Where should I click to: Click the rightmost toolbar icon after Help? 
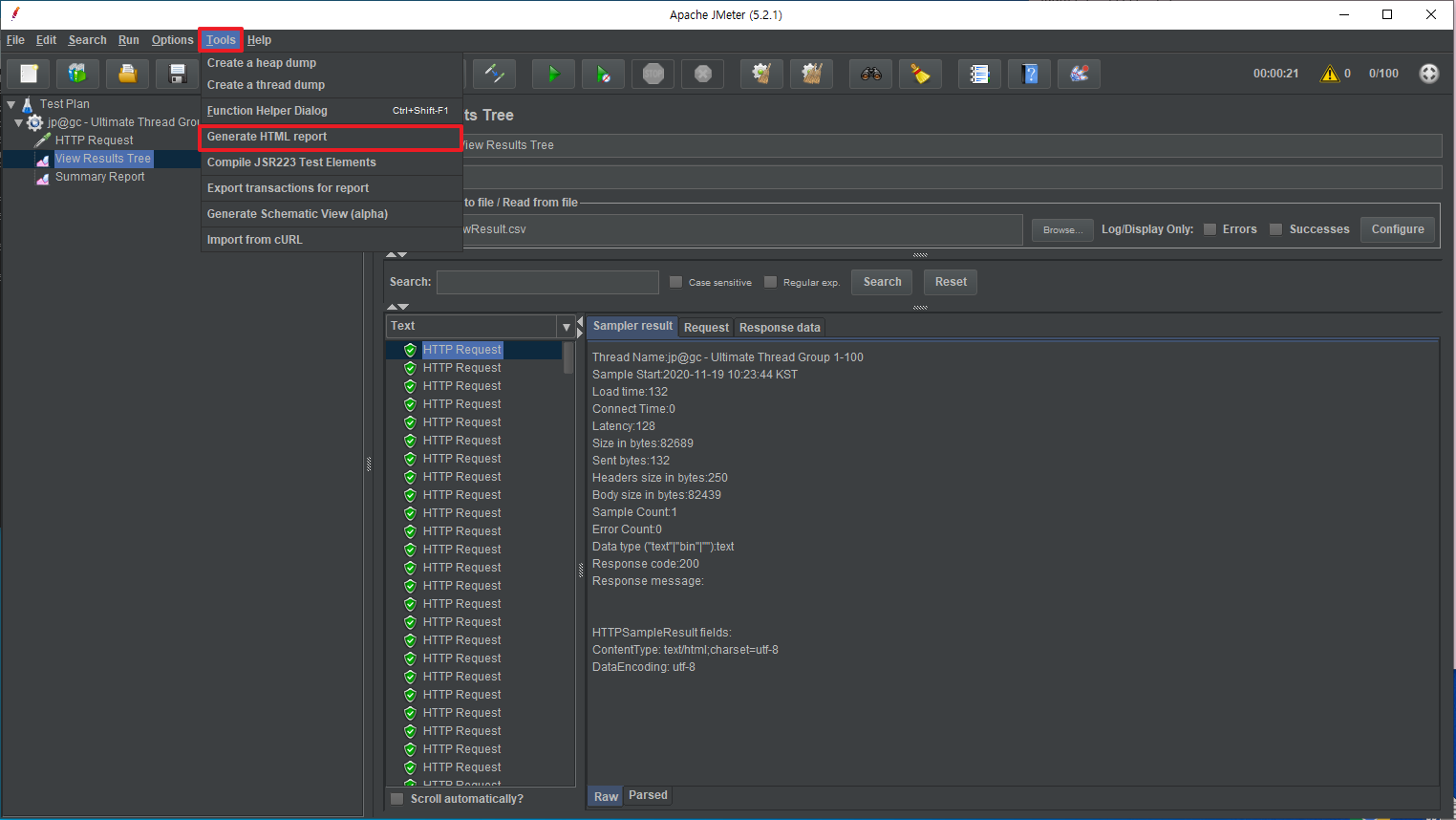[x=1079, y=74]
